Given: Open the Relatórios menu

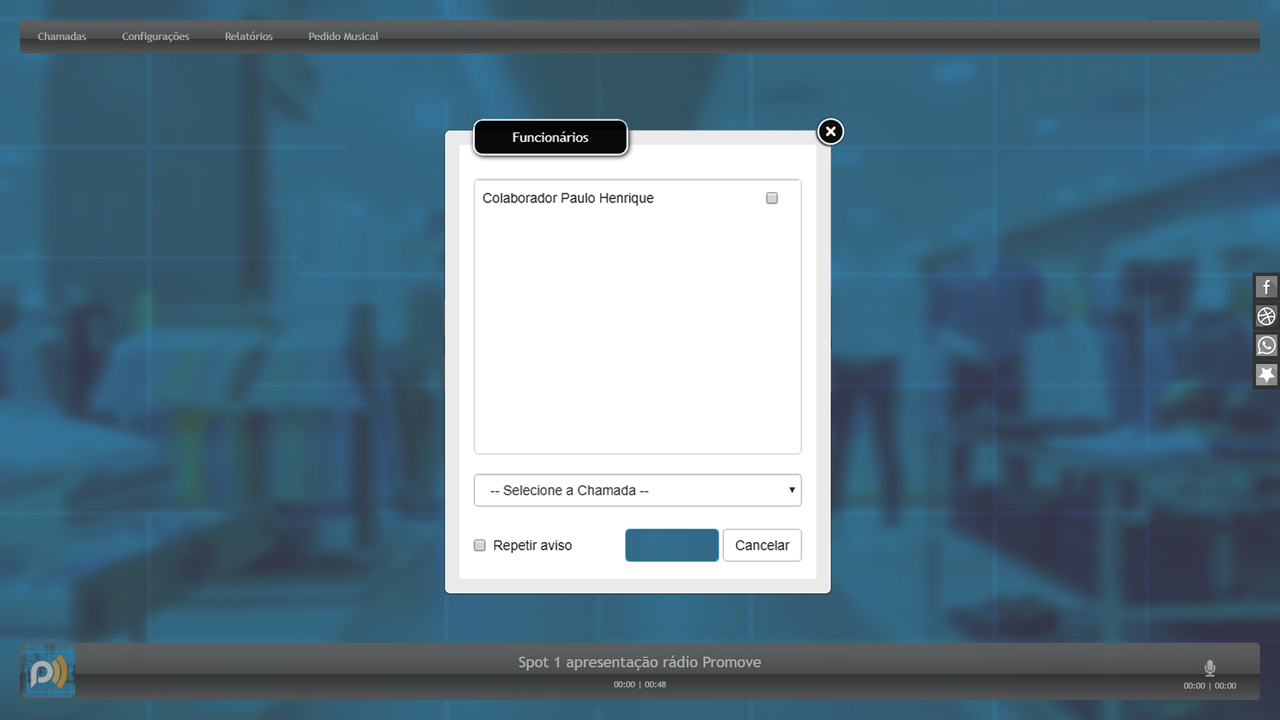Looking at the screenshot, I should pos(248,37).
